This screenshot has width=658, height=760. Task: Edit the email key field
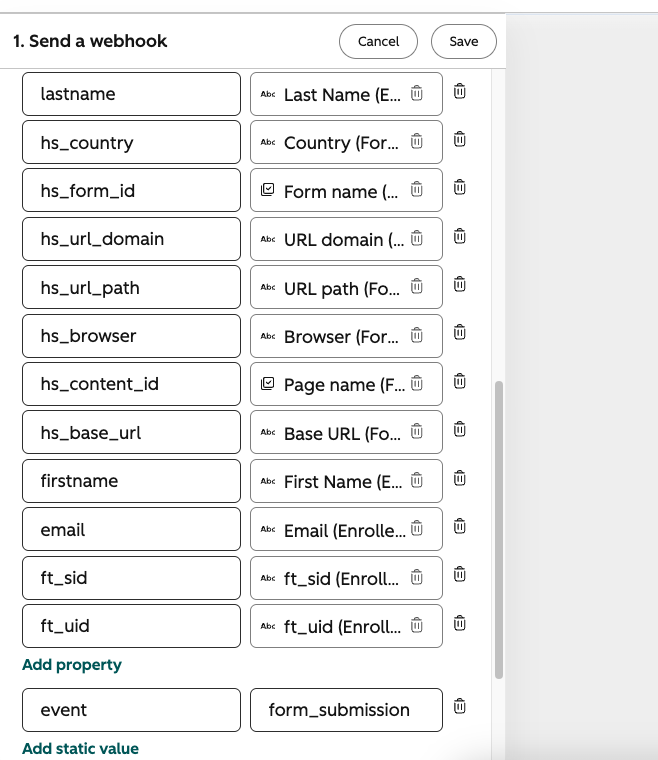click(x=131, y=529)
